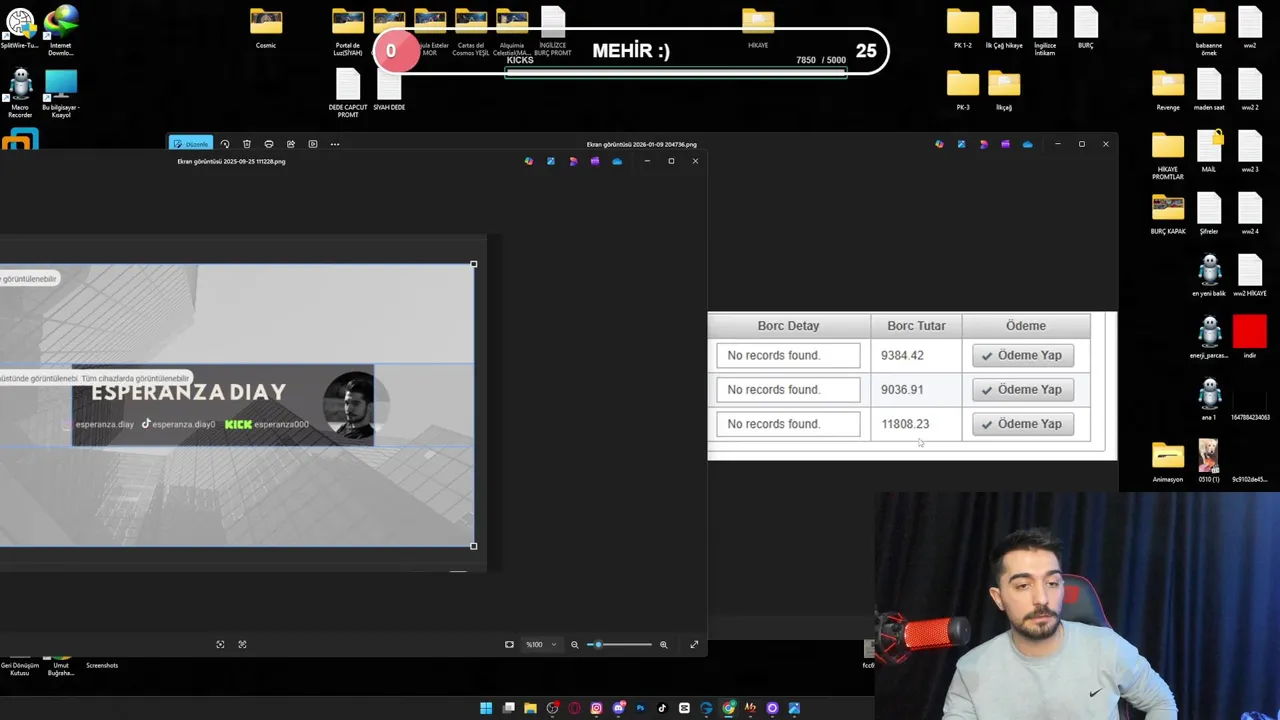Select the PK 1-2 folder on desktop
Image resolution: width=1280 pixels, height=720 pixels.
click(962, 28)
